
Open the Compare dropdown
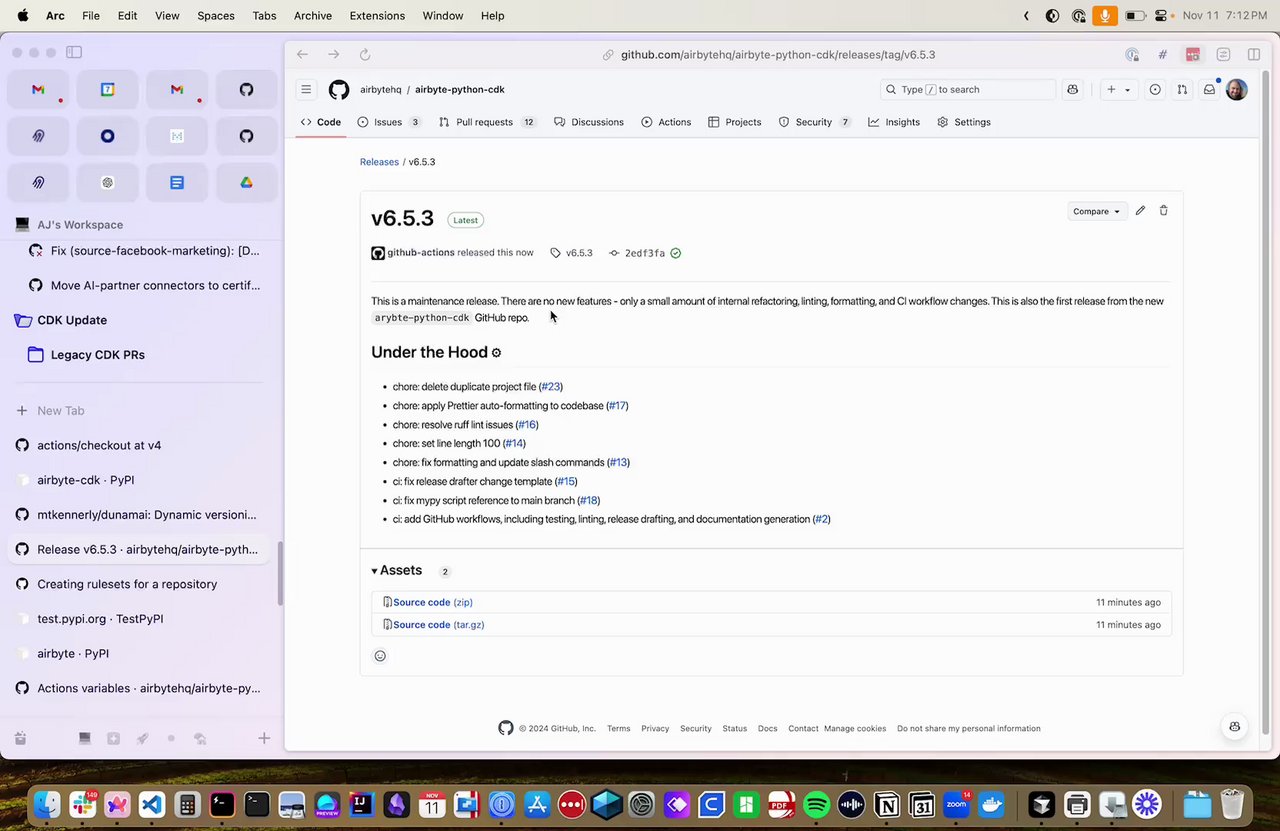(1097, 211)
